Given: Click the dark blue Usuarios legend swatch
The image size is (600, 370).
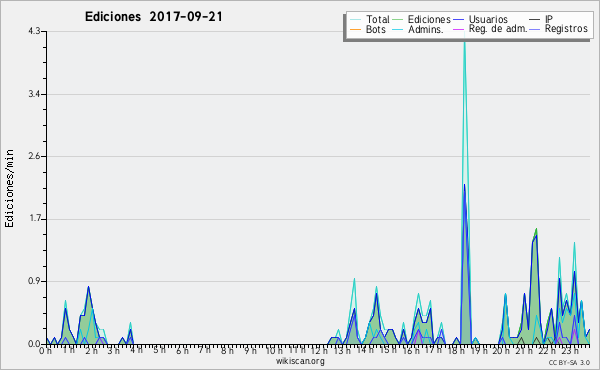Looking at the screenshot, I should (x=458, y=20).
